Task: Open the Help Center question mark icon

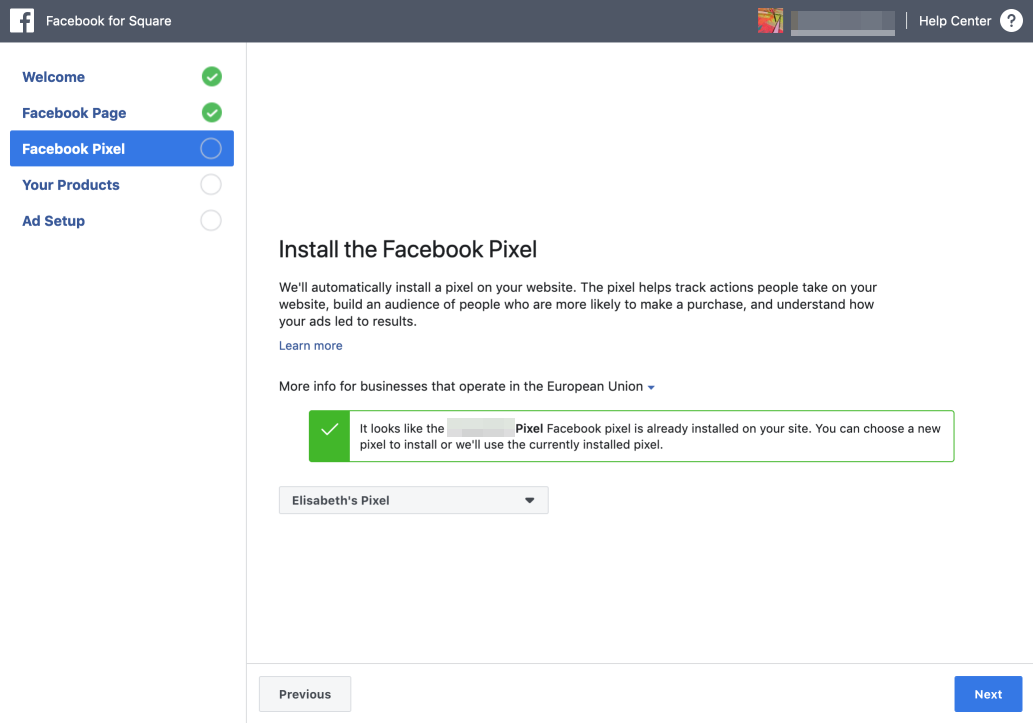Action: coord(1011,20)
